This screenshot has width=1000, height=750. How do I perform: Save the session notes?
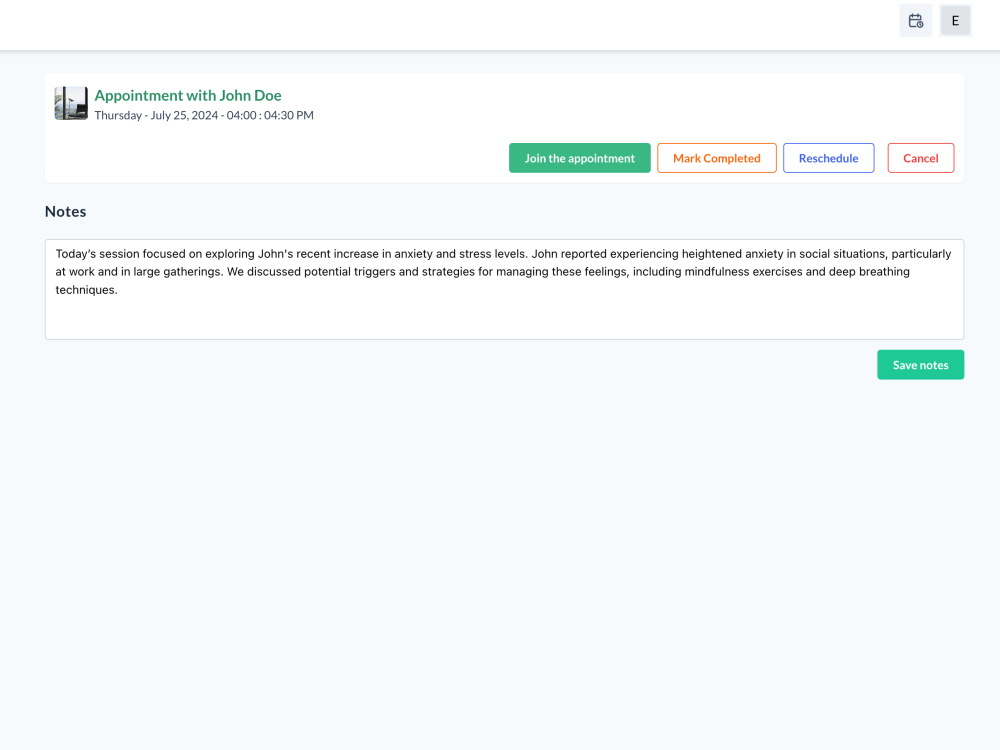pyautogui.click(x=920, y=365)
